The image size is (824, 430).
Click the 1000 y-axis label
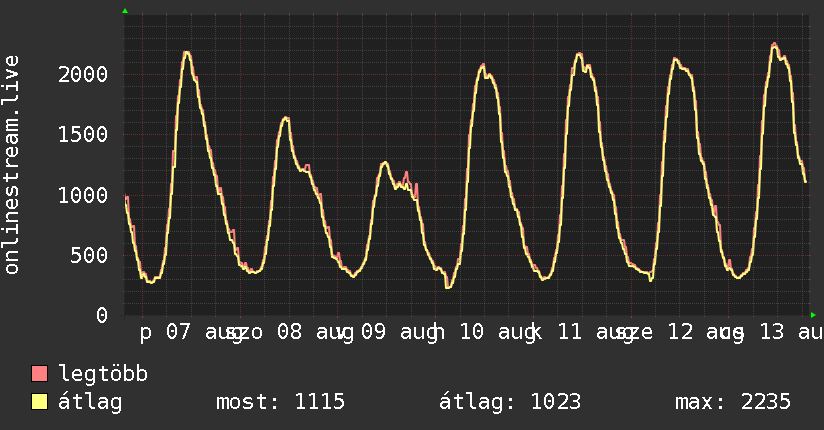coord(83,196)
